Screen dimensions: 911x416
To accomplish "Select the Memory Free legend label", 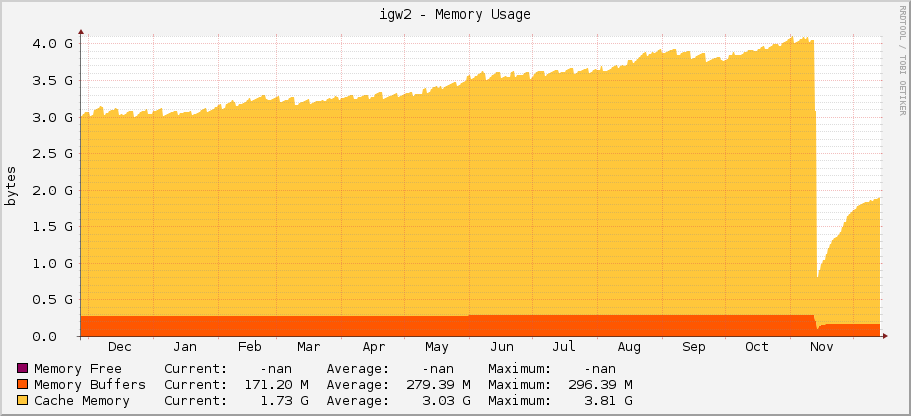I will pyautogui.click(x=78, y=369).
